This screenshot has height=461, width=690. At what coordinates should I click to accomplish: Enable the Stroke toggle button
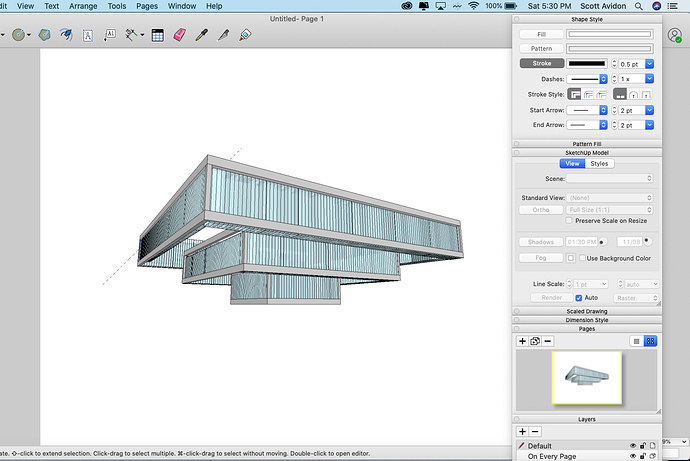(x=540, y=63)
